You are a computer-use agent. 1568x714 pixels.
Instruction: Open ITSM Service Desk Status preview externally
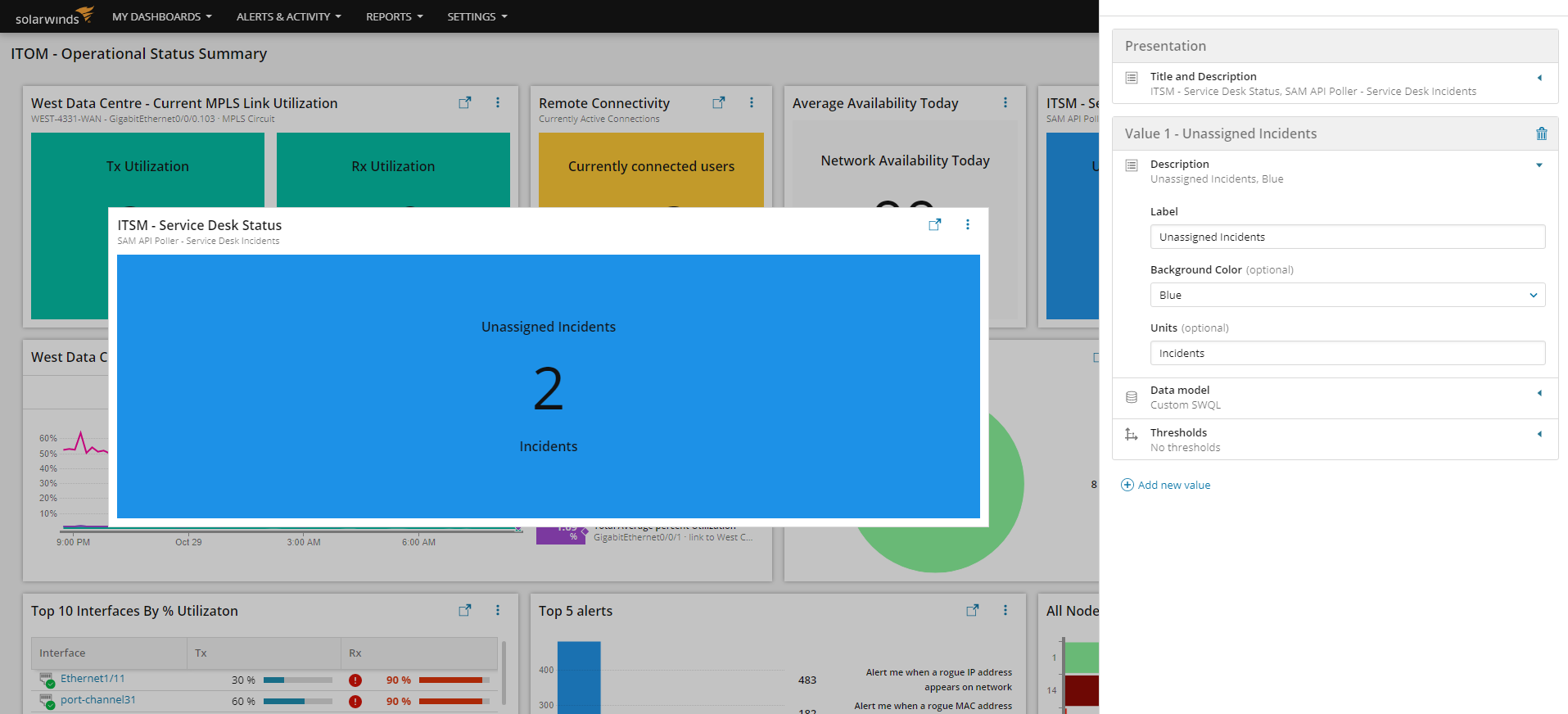(935, 224)
